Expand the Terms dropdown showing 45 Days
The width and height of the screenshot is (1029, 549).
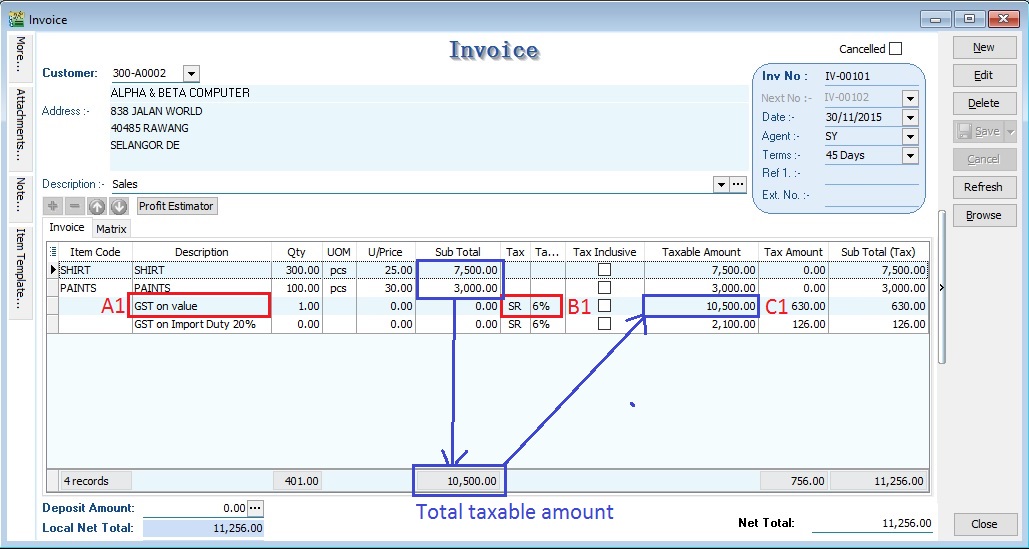pos(910,155)
